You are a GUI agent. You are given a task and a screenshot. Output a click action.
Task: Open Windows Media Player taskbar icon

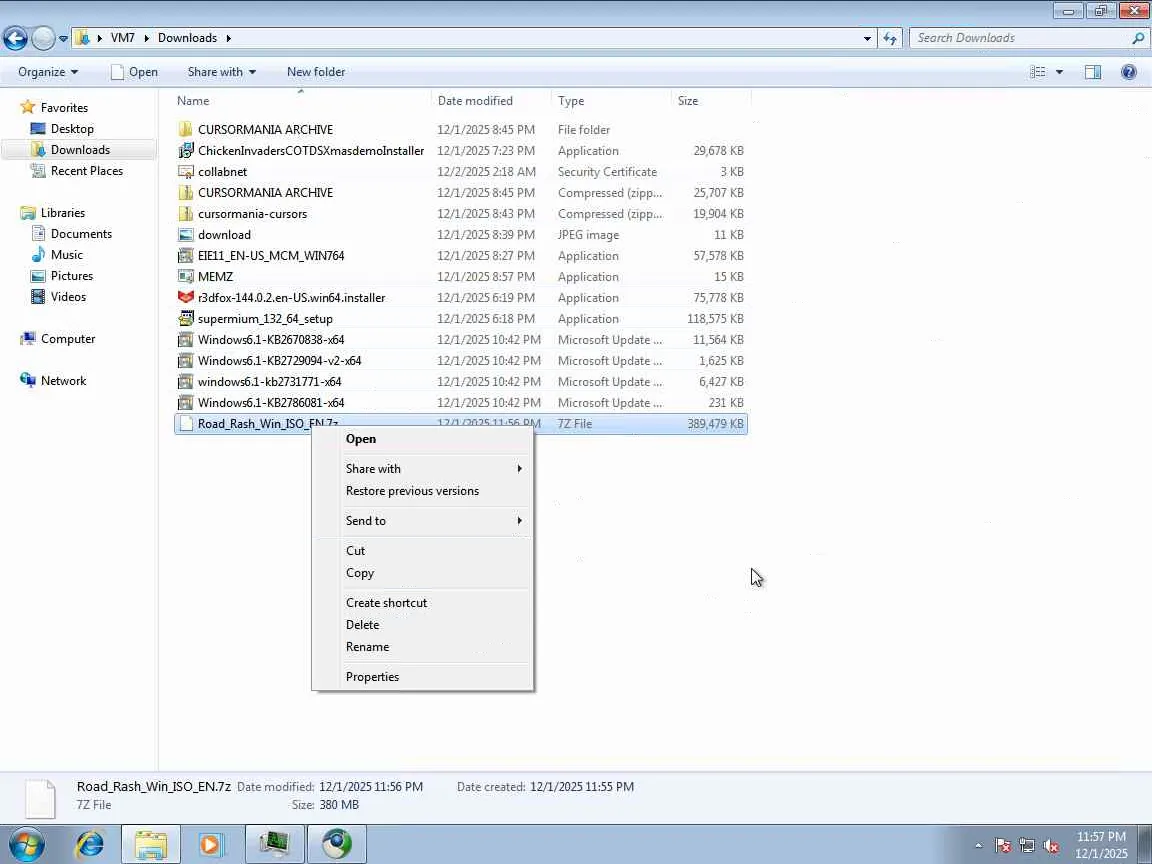point(210,844)
